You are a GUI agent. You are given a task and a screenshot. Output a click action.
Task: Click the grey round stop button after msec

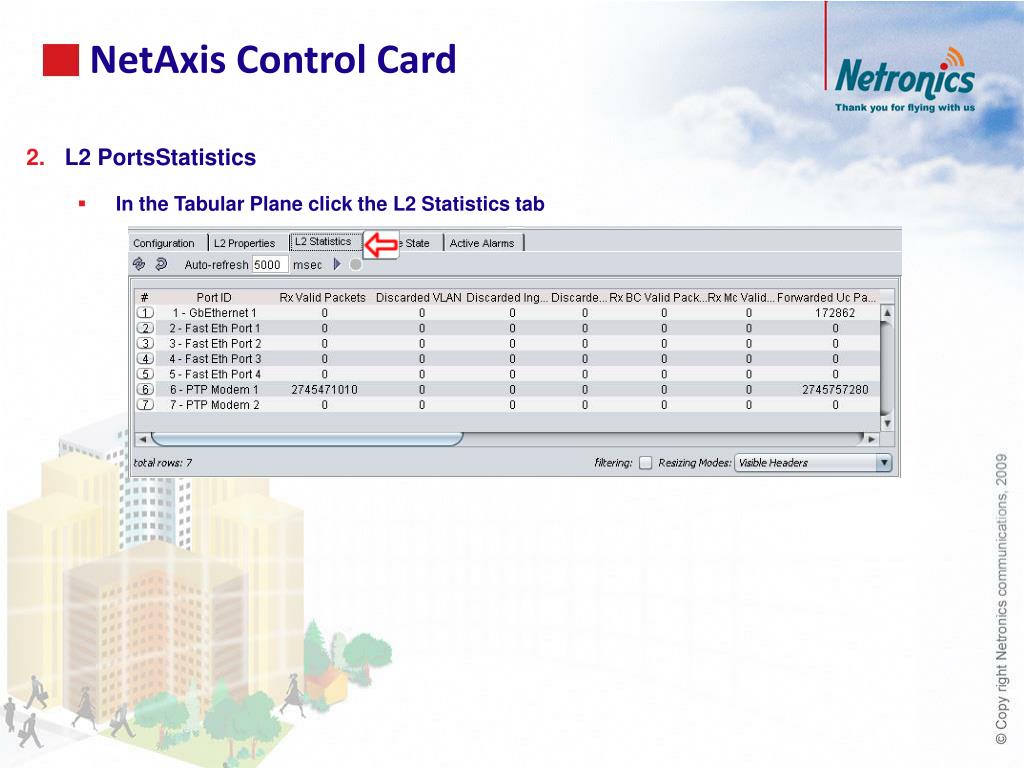click(x=355, y=264)
